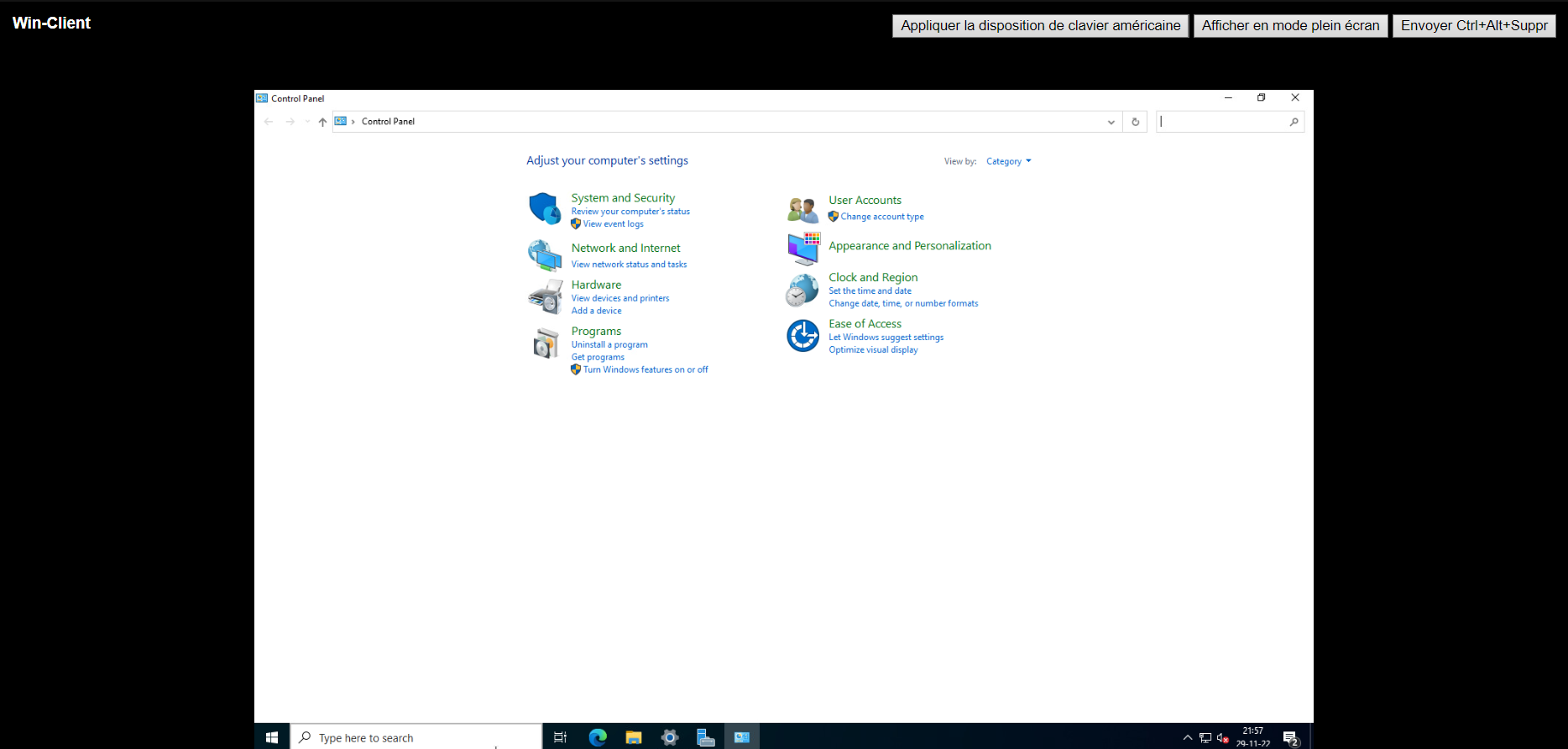
Task: Open the Settings gear on the taskbar
Action: pos(670,737)
